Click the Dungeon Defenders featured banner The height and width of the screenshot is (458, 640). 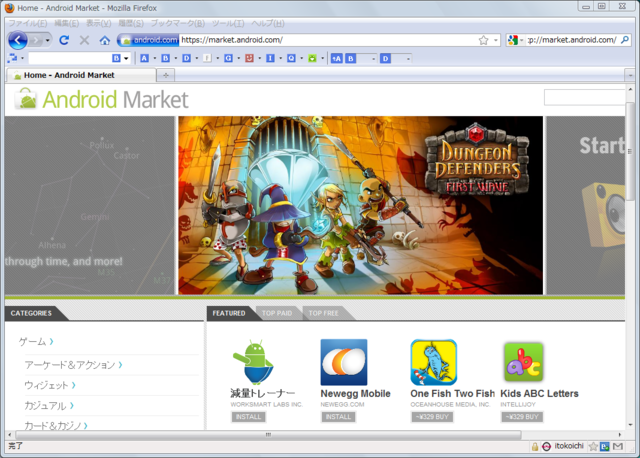[360, 205]
